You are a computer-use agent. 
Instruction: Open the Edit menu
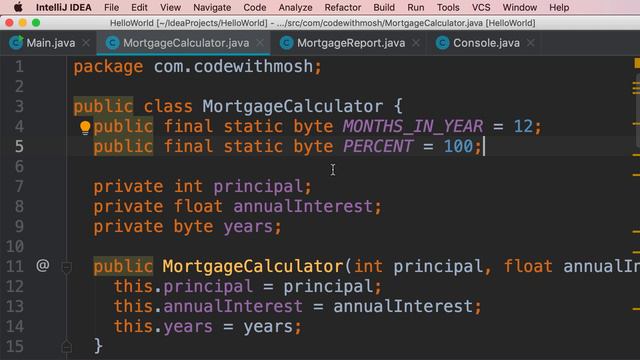tap(139, 7)
